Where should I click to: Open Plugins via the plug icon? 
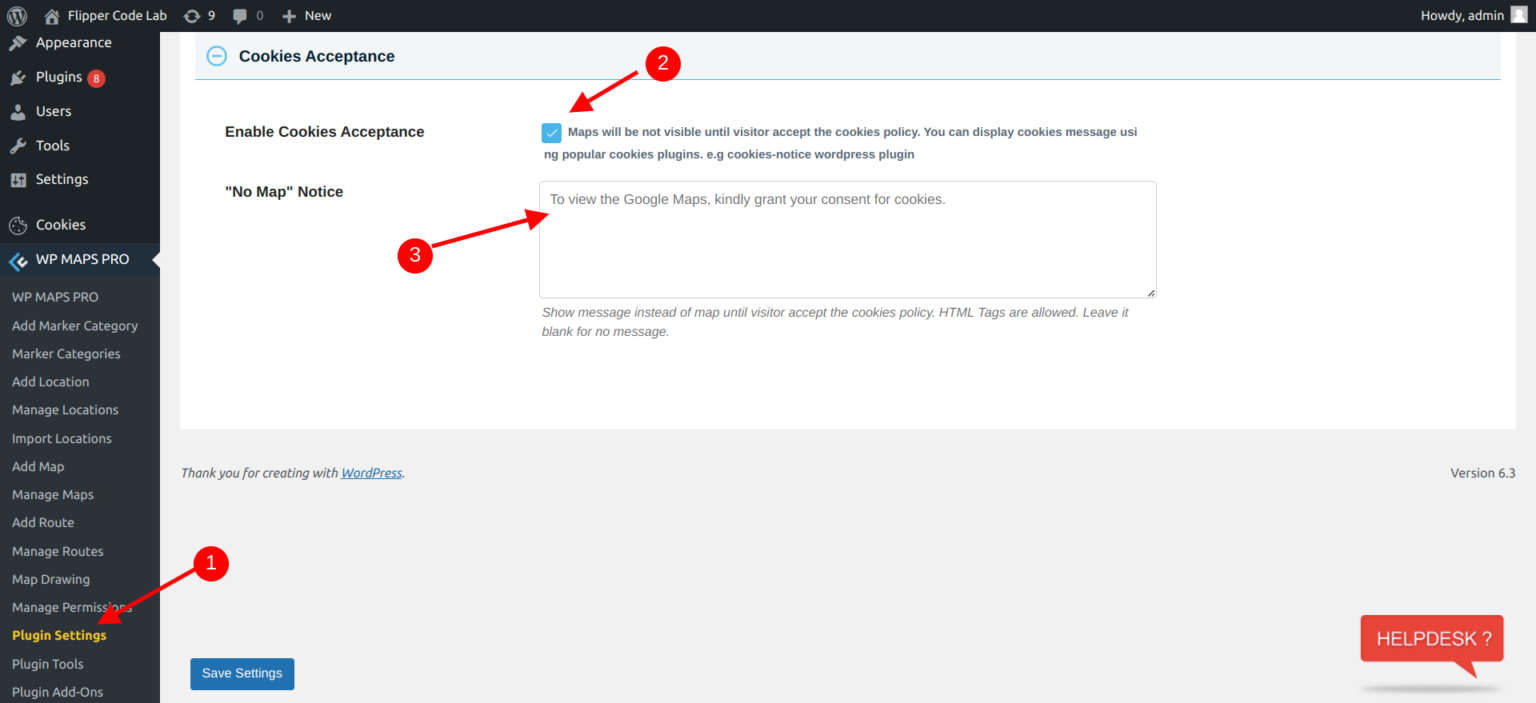pyautogui.click(x=18, y=77)
